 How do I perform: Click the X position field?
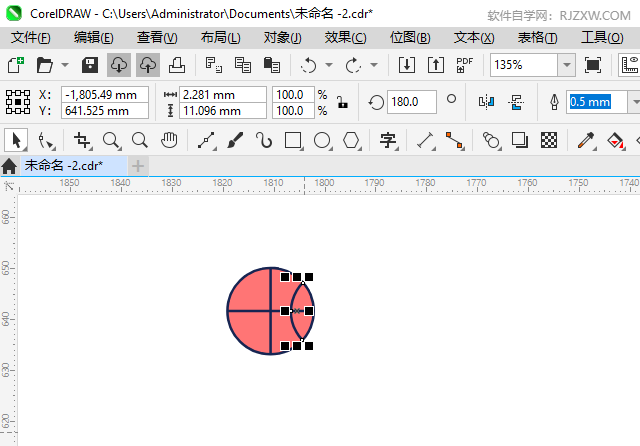105,95
